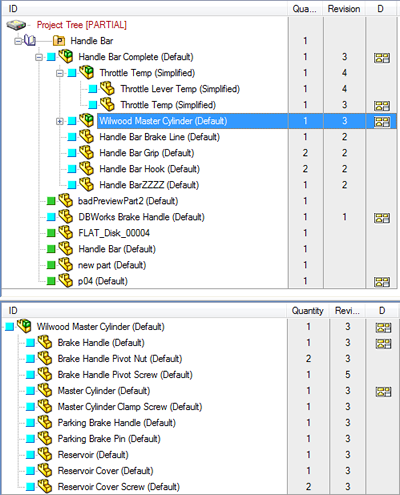Click the Handle Bar Brake Line part icon

coord(87,136)
